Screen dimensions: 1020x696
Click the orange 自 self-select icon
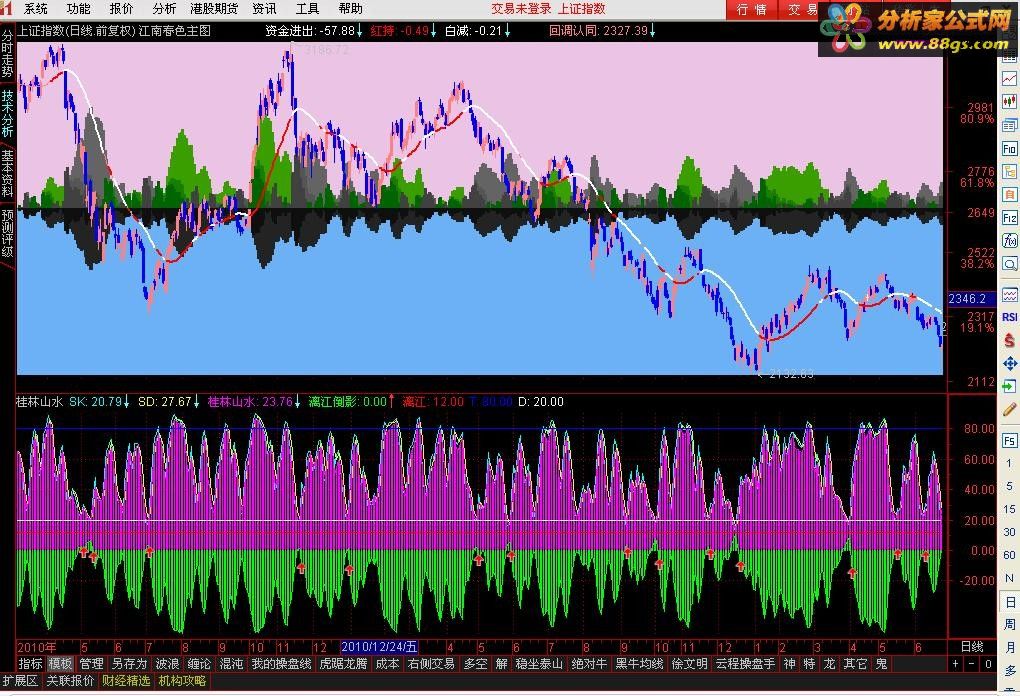[1009, 194]
